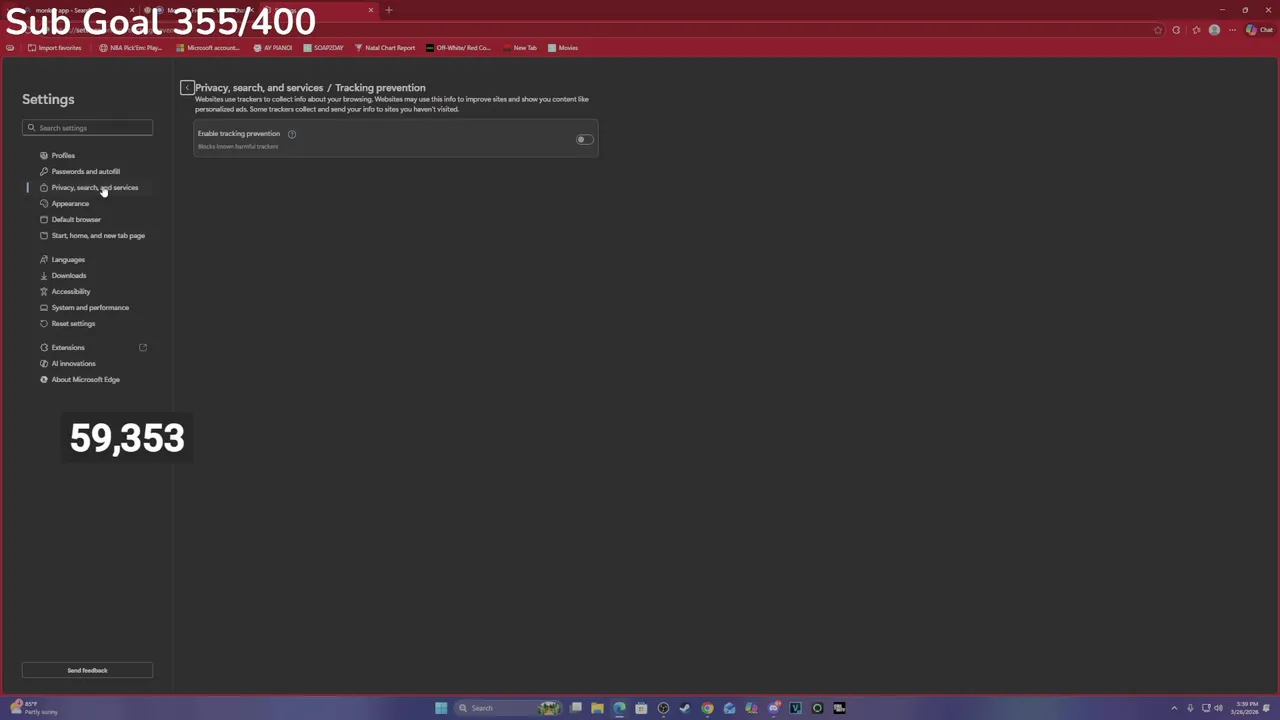The height and width of the screenshot is (720, 1280).
Task: Open the SOAP2DAY bookmark
Action: 323,48
